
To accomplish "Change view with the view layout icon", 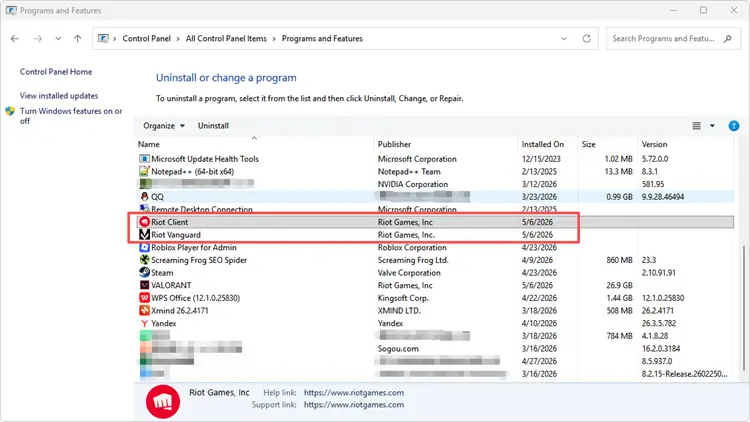I will point(696,126).
